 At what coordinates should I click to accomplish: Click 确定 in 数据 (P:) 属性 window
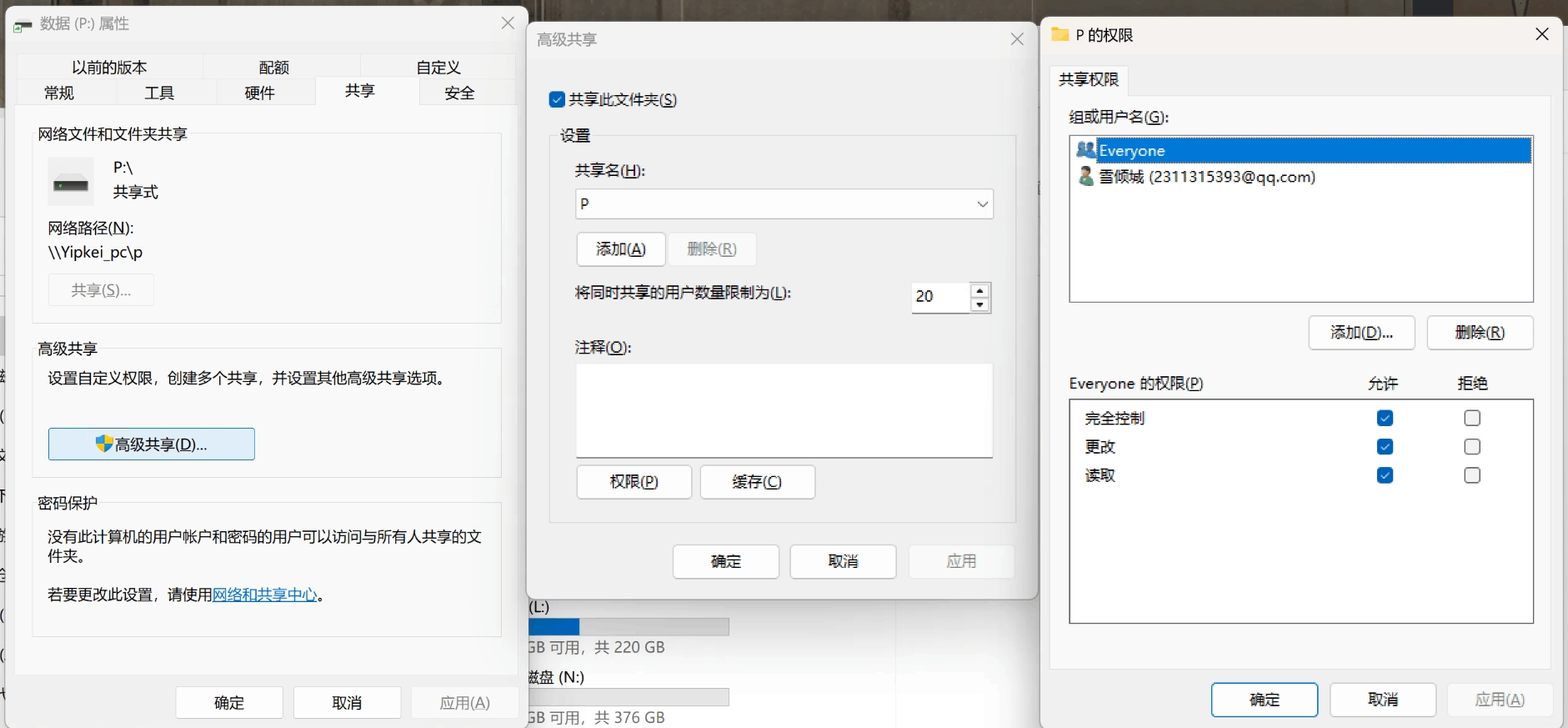click(x=229, y=702)
